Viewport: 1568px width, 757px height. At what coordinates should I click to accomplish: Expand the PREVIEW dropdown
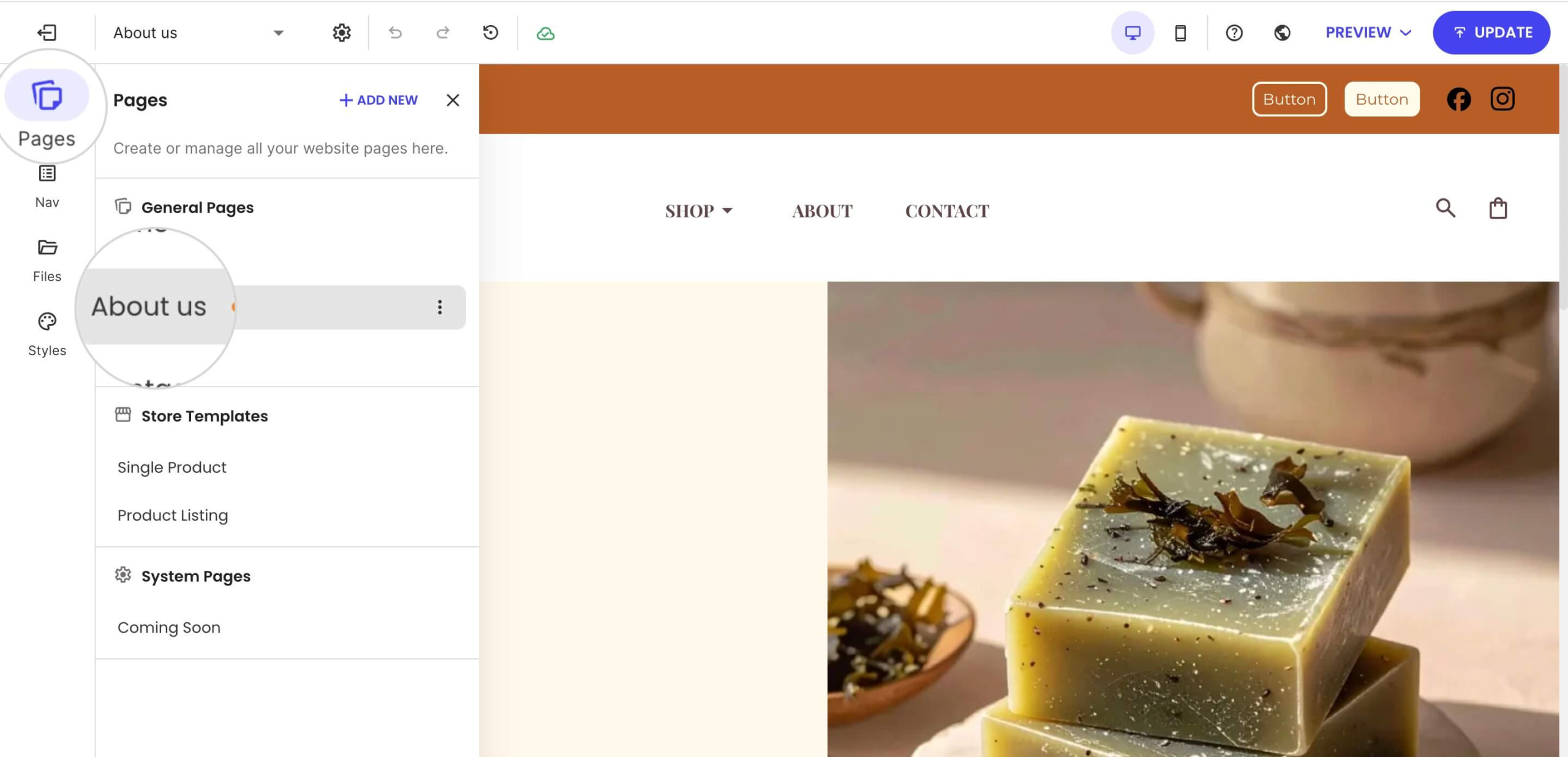click(1368, 32)
